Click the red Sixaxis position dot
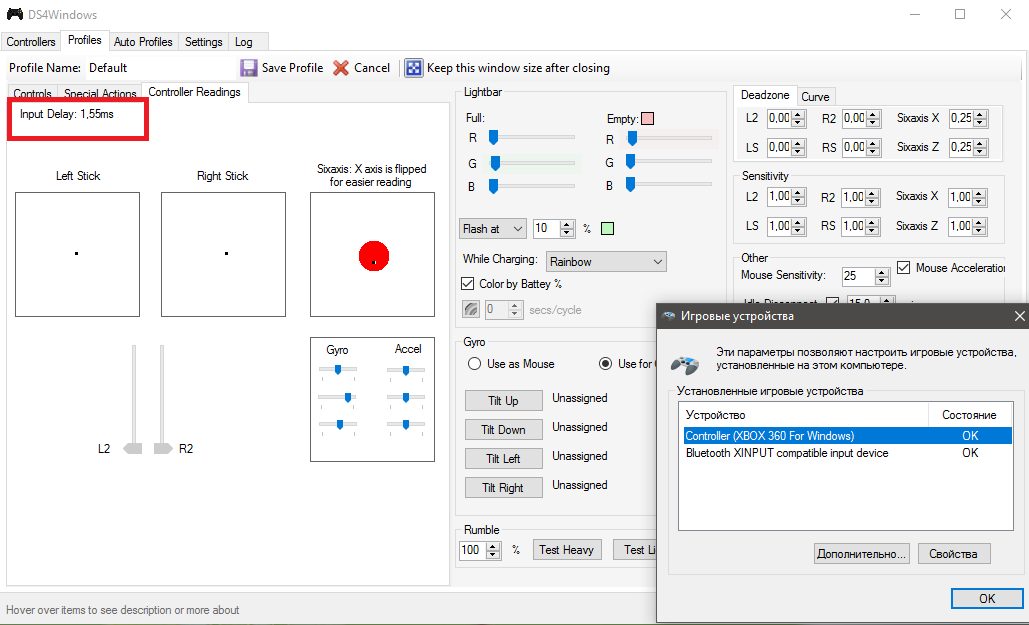 pos(374,255)
